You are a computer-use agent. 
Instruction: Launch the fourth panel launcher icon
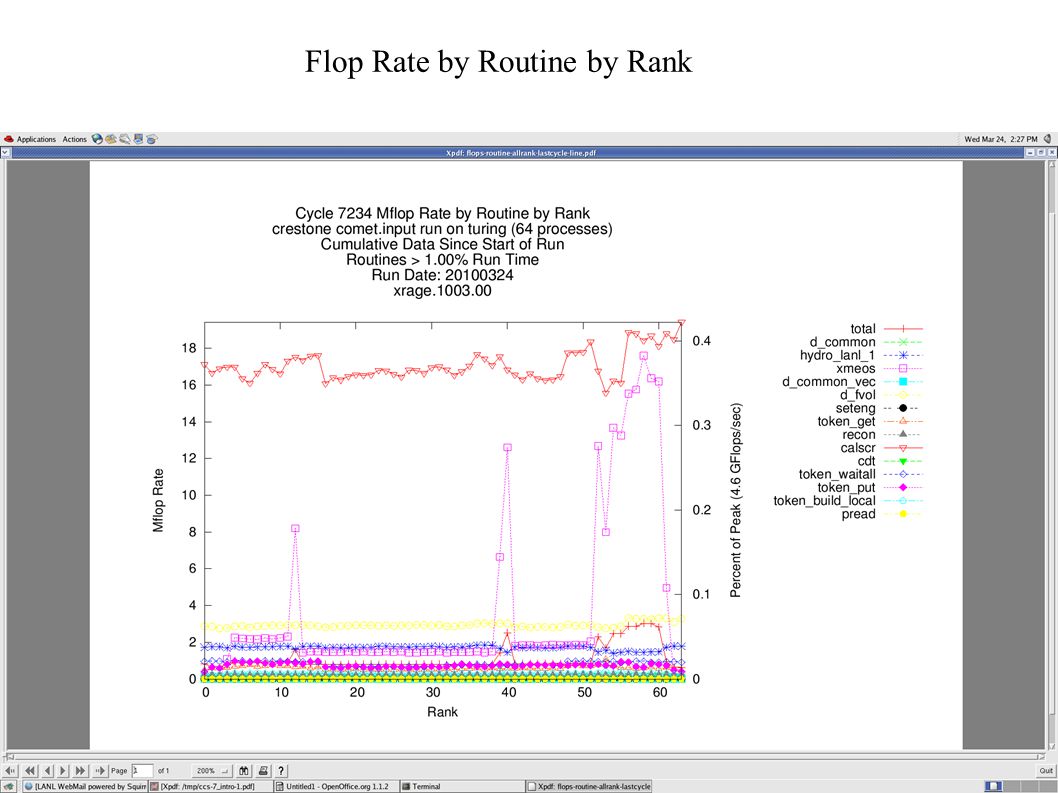138,139
